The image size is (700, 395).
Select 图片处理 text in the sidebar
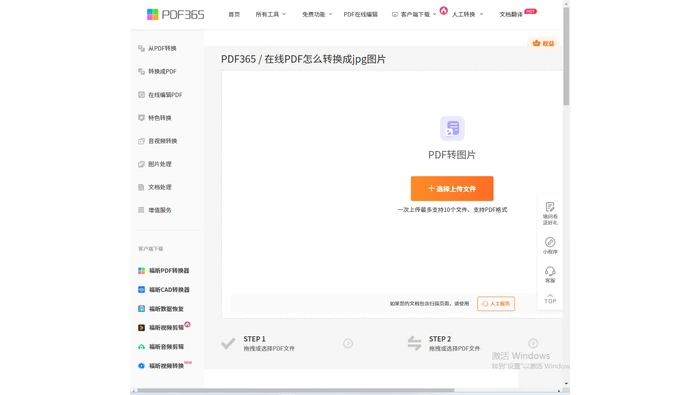(160, 164)
